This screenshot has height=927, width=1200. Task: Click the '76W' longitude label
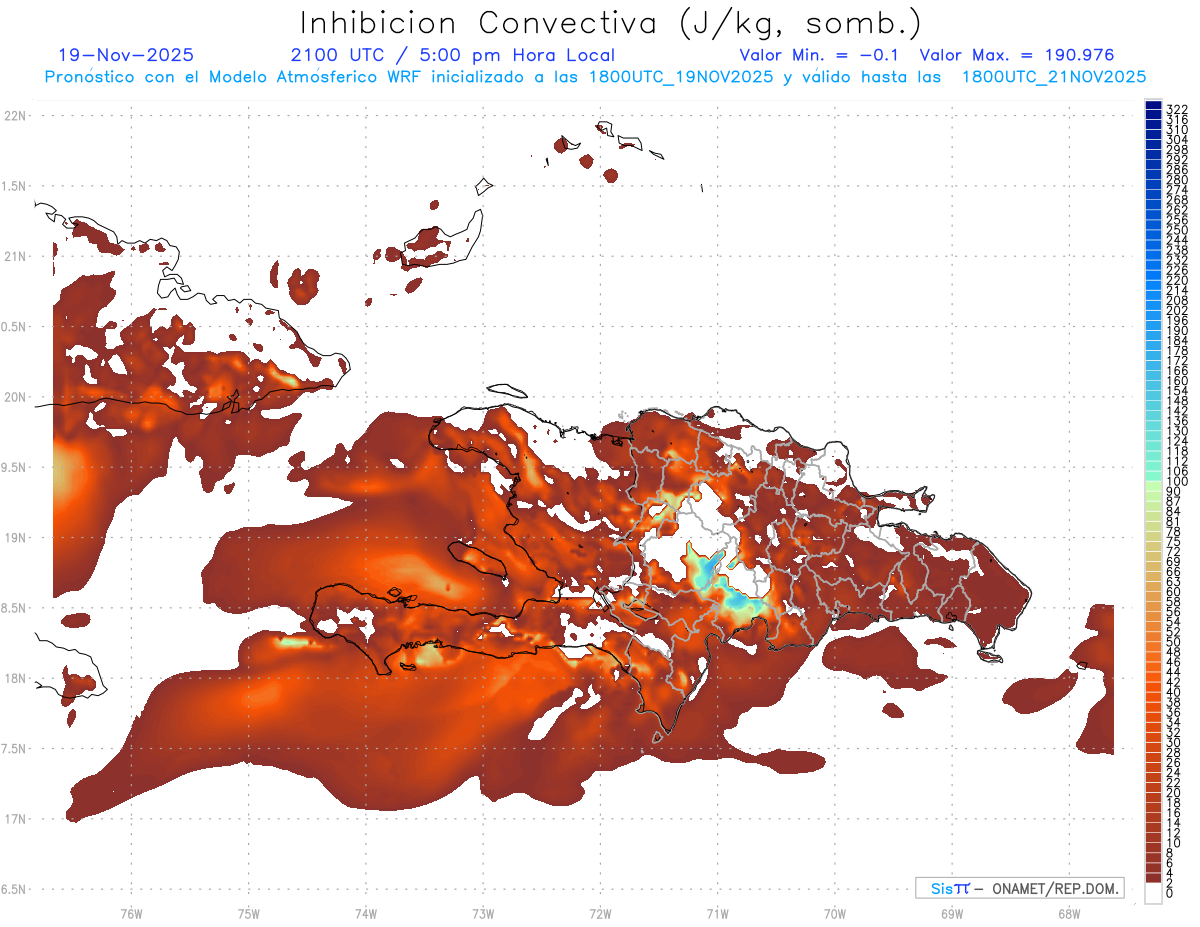tap(131, 914)
